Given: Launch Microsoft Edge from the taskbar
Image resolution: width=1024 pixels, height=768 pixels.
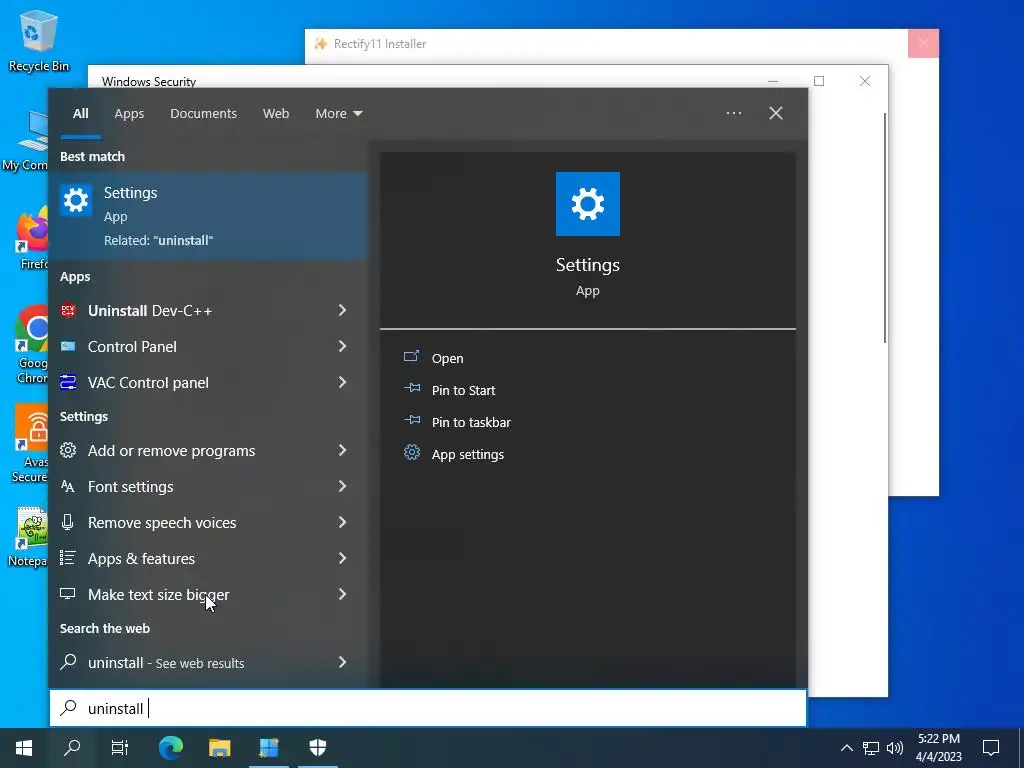Looking at the screenshot, I should tap(171, 748).
